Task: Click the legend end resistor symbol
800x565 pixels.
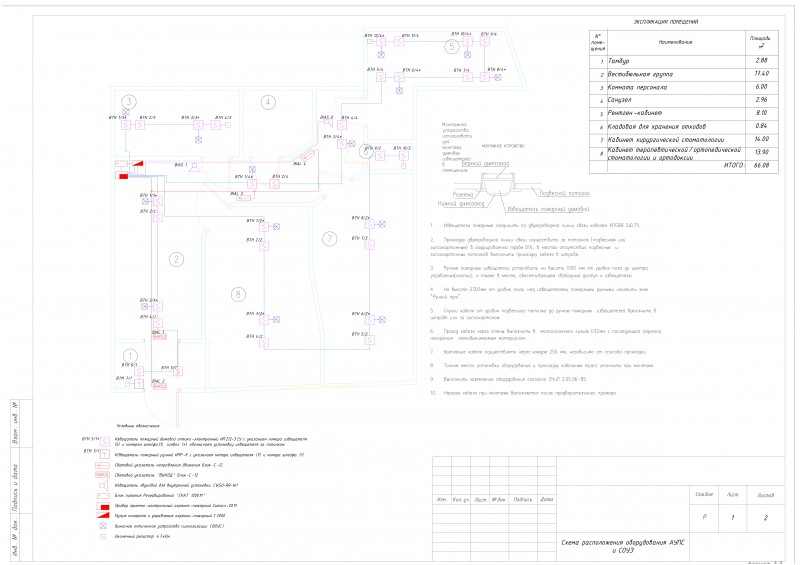Action: (x=103, y=536)
